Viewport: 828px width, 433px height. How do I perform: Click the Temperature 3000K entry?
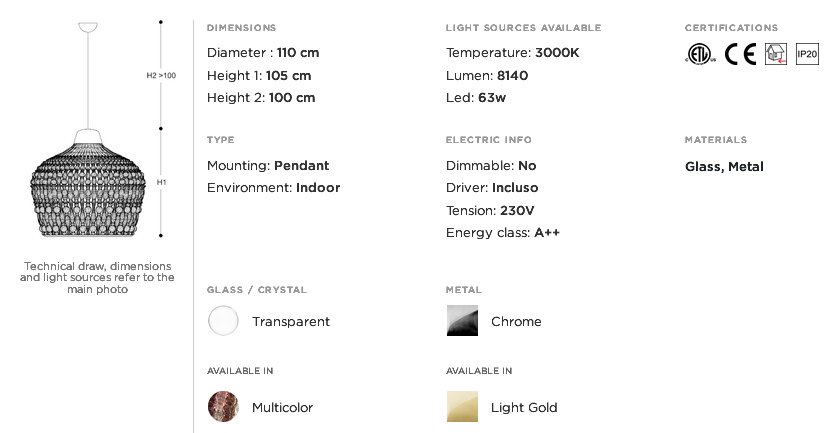[512, 53]
